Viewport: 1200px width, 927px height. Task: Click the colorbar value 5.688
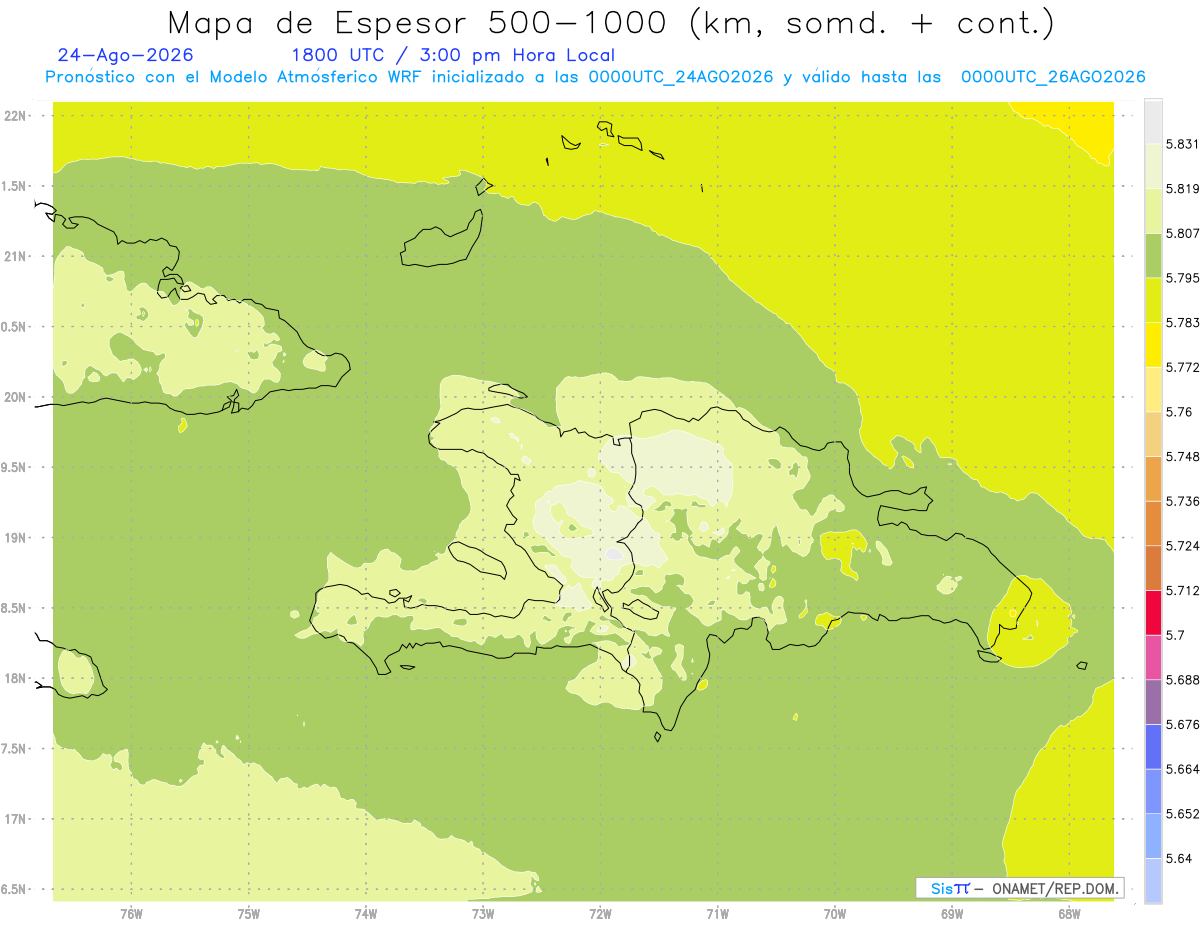[x=1182, y=680]
